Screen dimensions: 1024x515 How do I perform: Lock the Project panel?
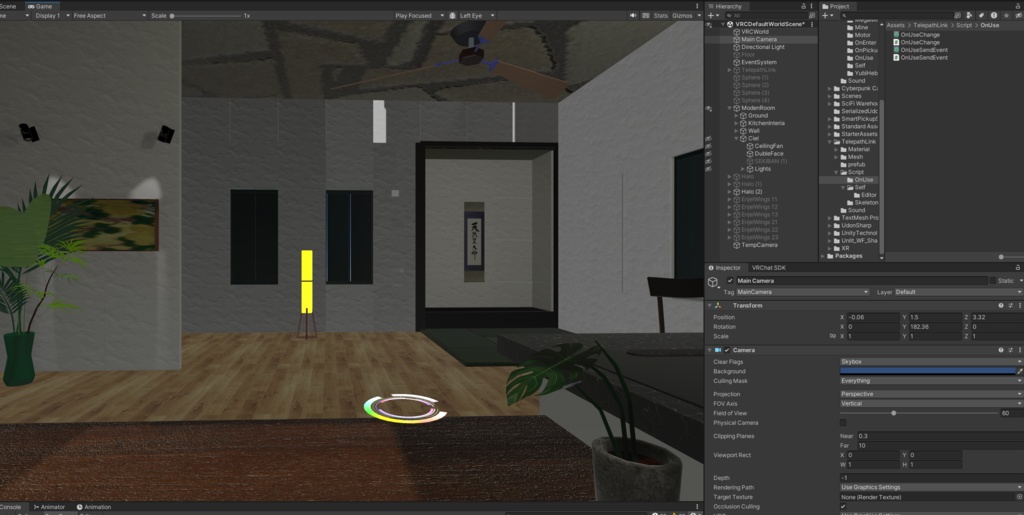[x=1017, y=6]
